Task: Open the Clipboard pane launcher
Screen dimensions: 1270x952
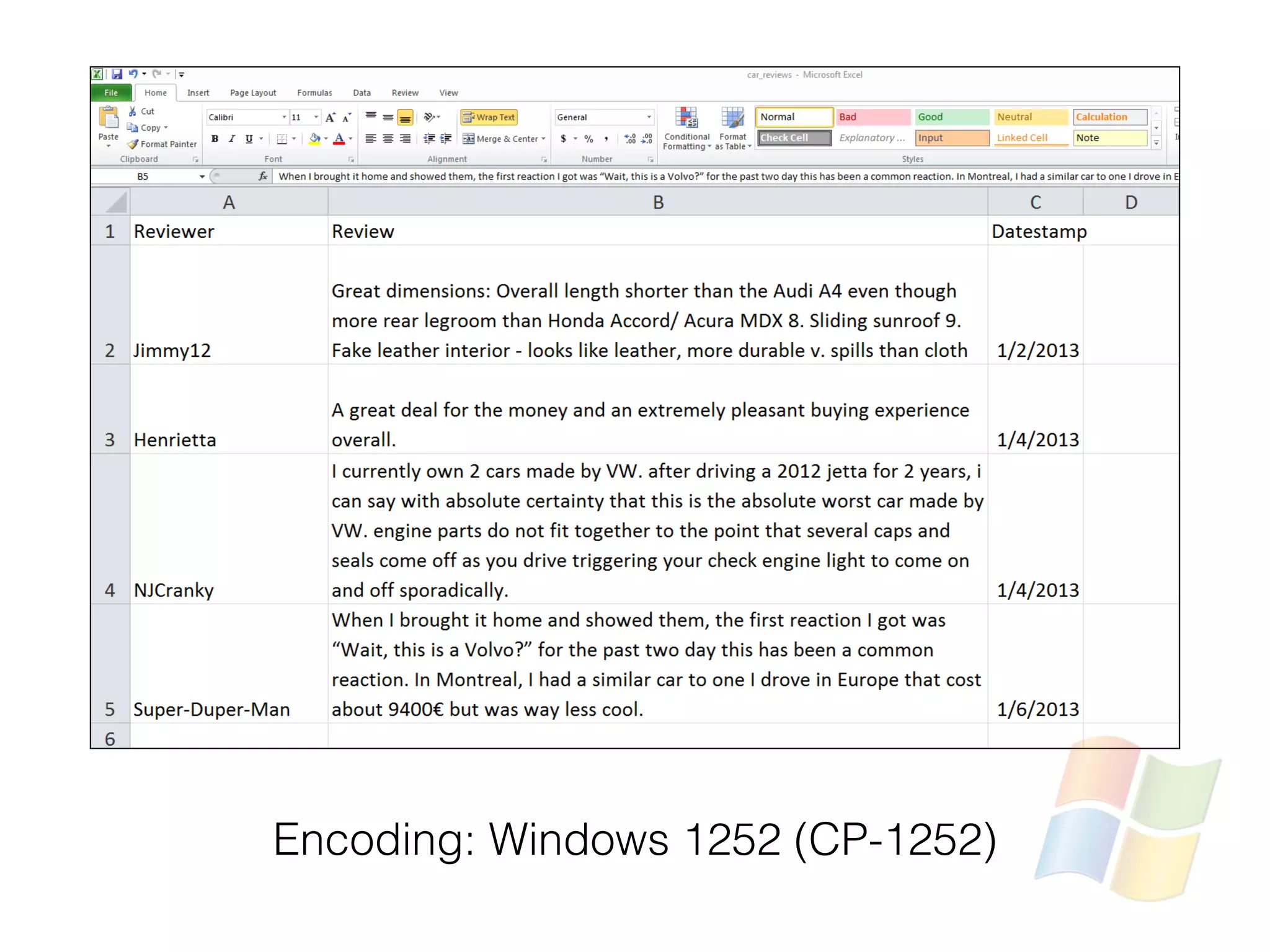Action: pos(195,159)
